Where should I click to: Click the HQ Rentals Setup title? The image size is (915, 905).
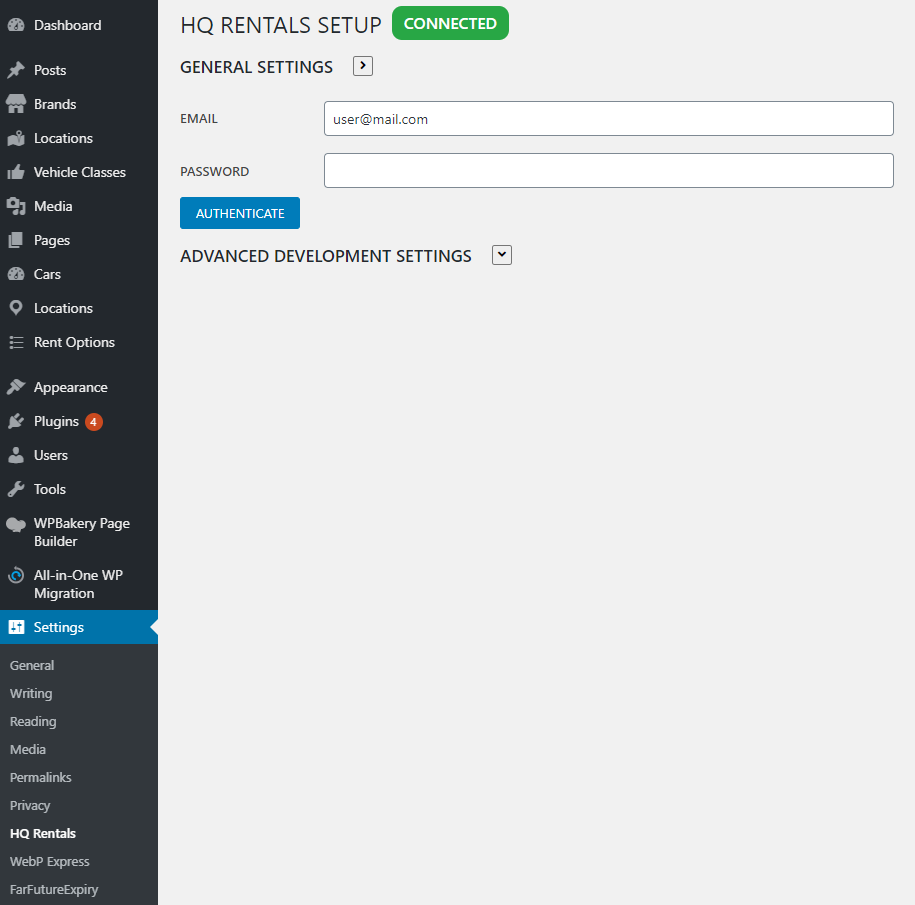[x=281, y=25]
